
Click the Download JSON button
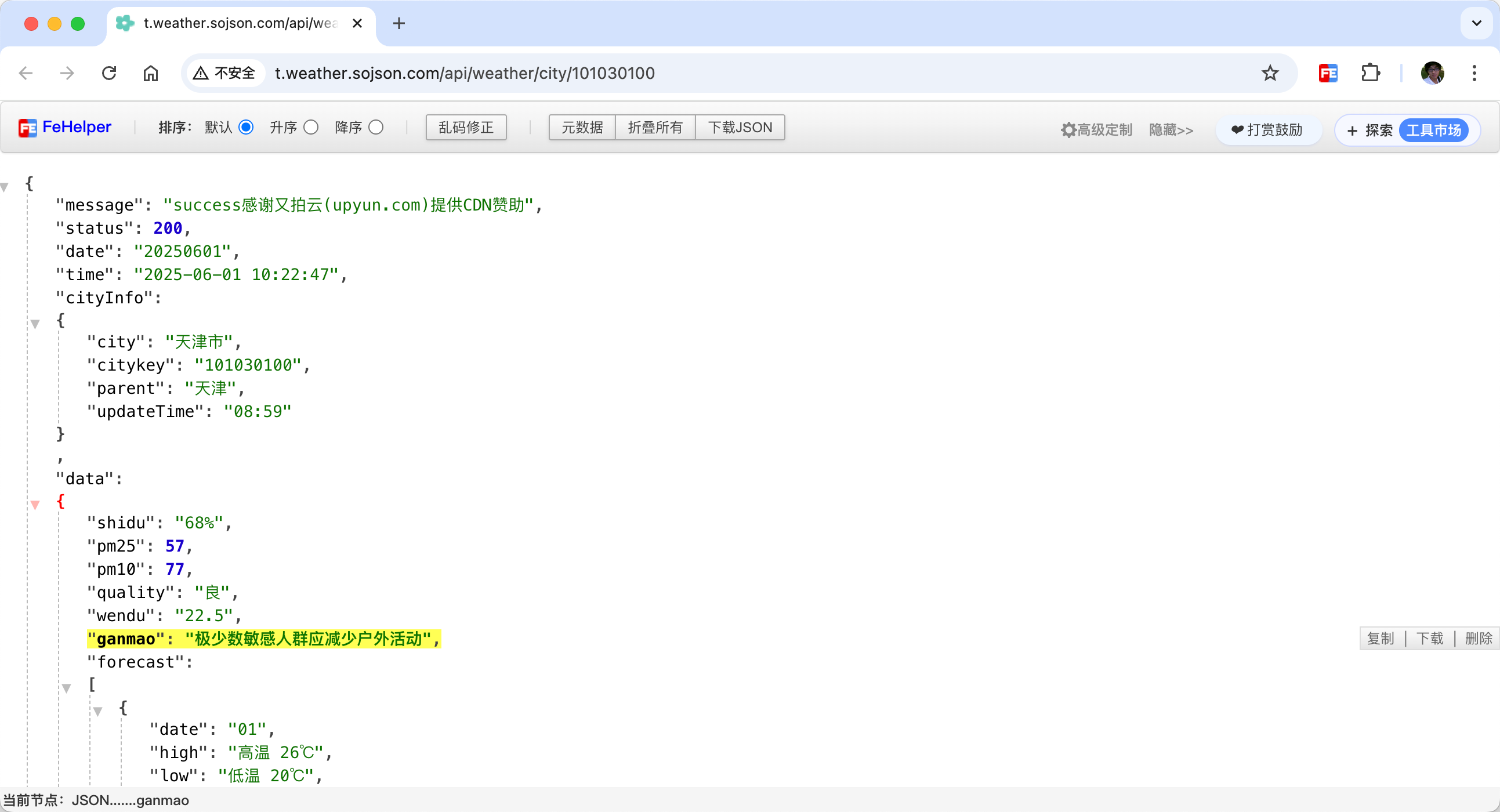point(740,128)
